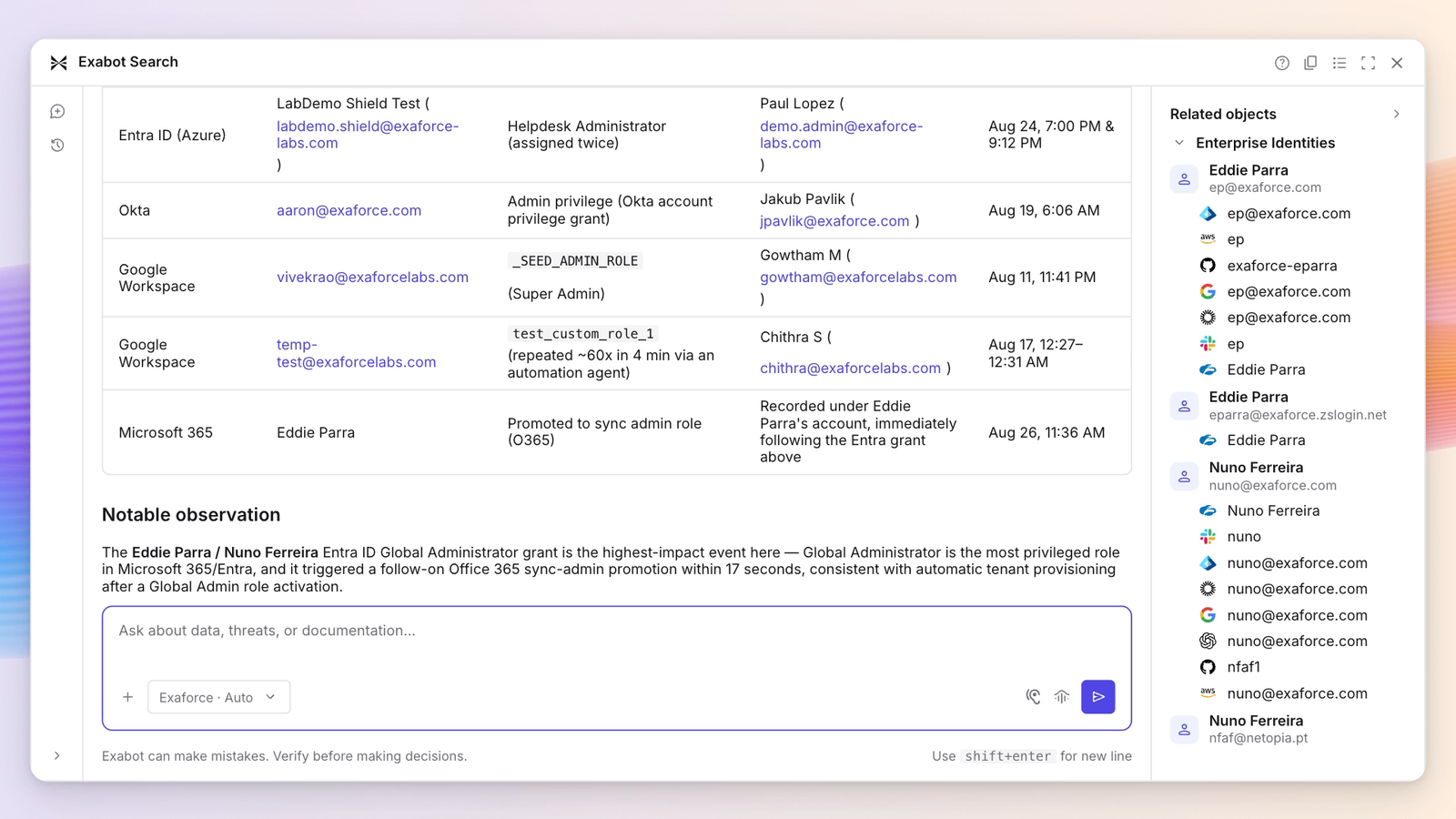Click GitHub icon beside nfaf1
This screenshot has height=819, width=1456.
click(x=1208, y=667)
